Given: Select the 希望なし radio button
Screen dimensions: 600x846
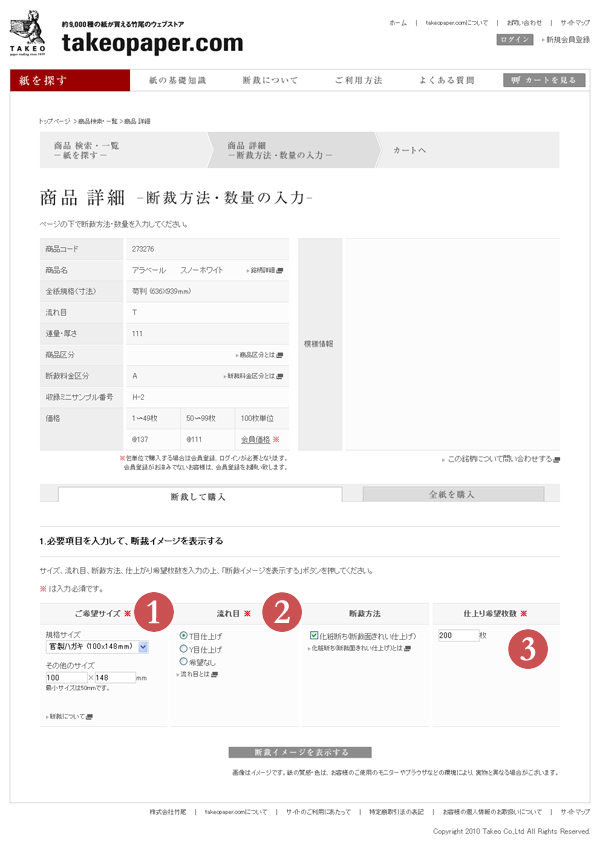Looking at the screenshot, I should [x=183, y=661].
